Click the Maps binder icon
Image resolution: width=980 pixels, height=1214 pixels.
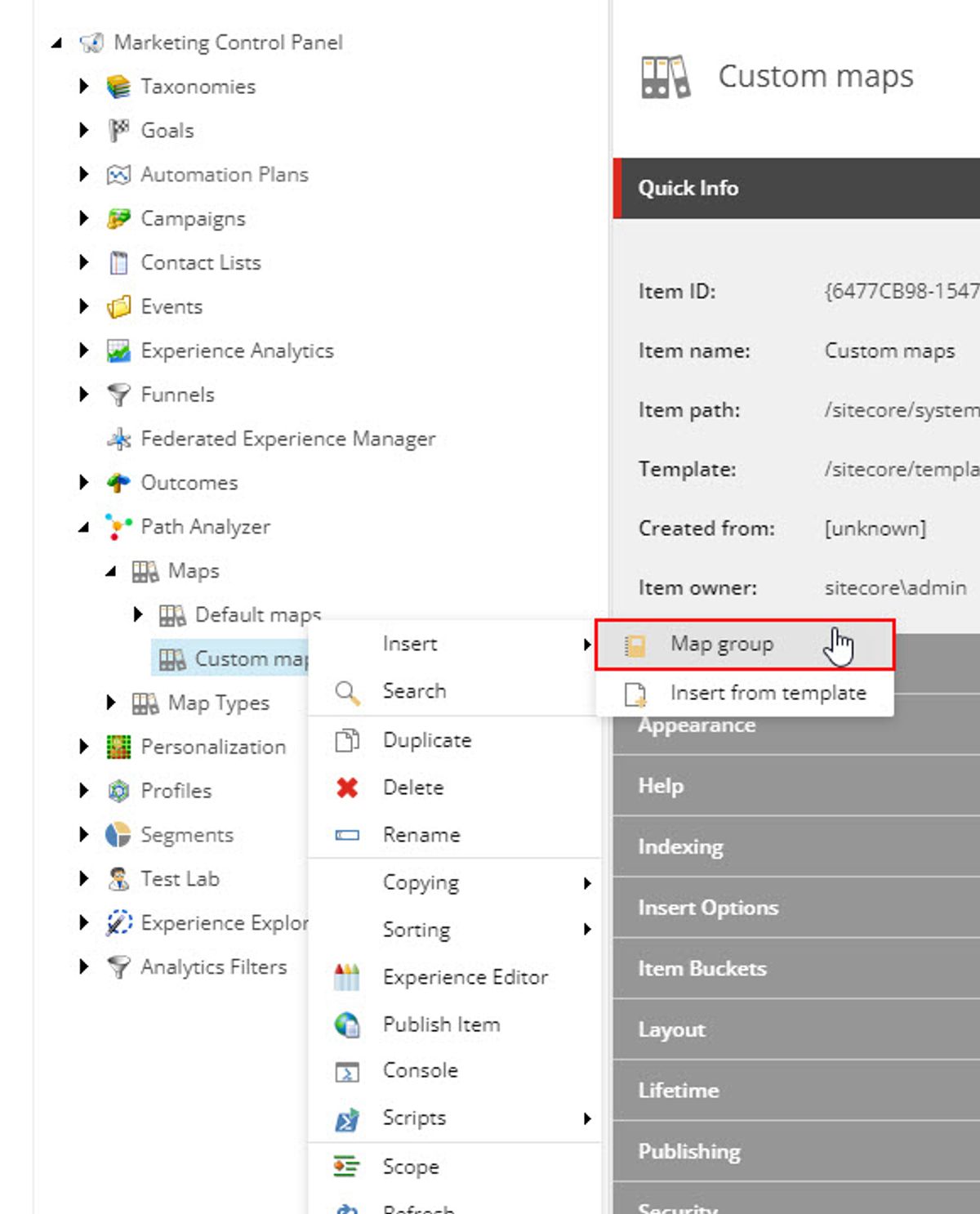click(x=145, y=571)
